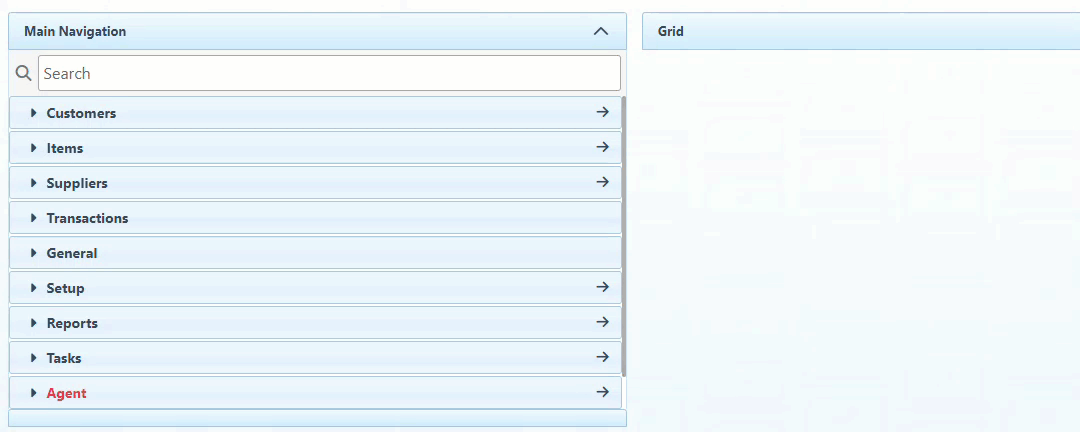Click the arrow icon beside Items
Viewport: 1080px width, 432px height.
[602, 148]
